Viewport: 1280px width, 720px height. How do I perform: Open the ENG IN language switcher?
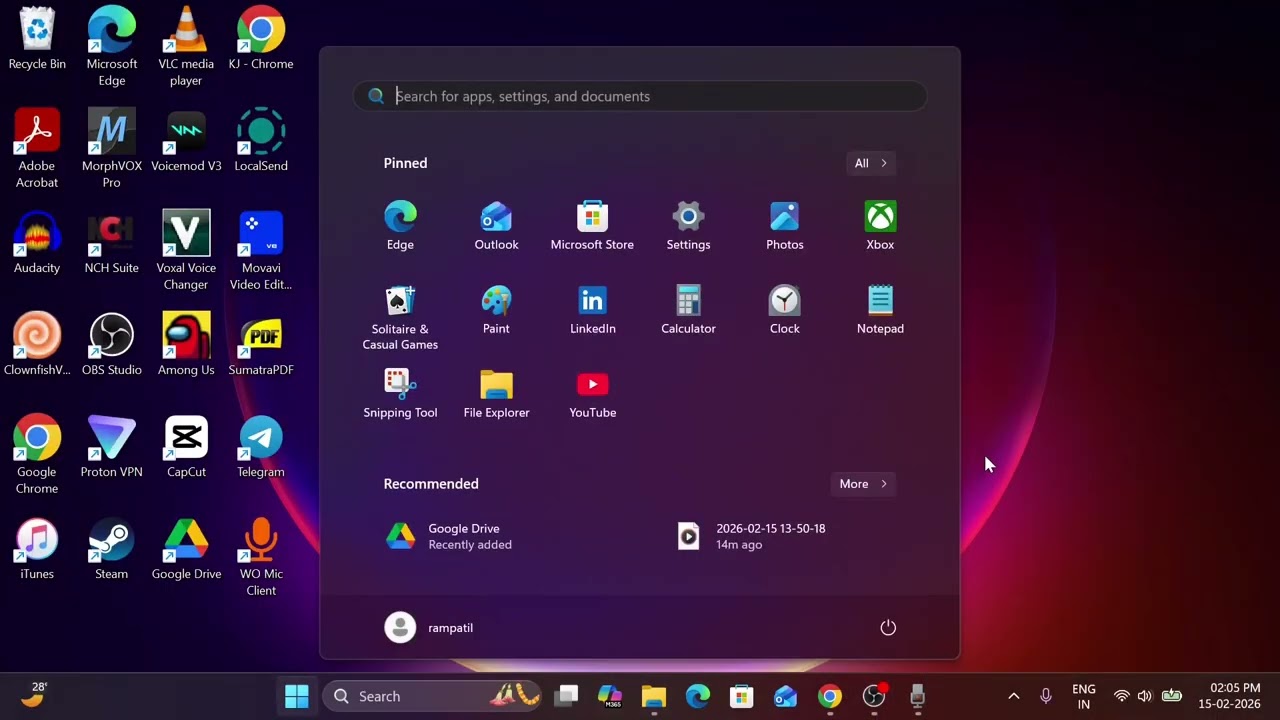1084,696
